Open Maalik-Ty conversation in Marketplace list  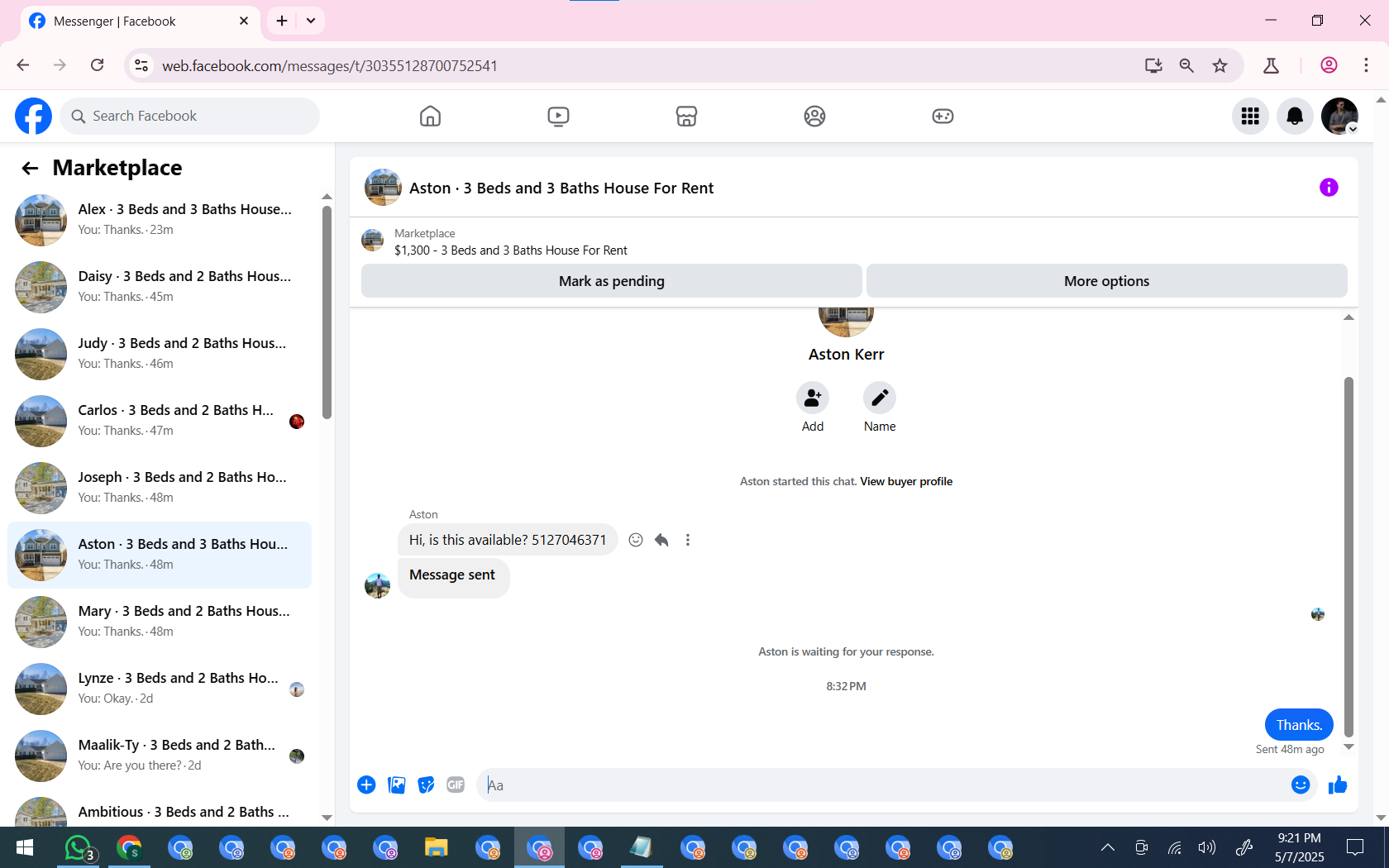[x=160, y=756]
